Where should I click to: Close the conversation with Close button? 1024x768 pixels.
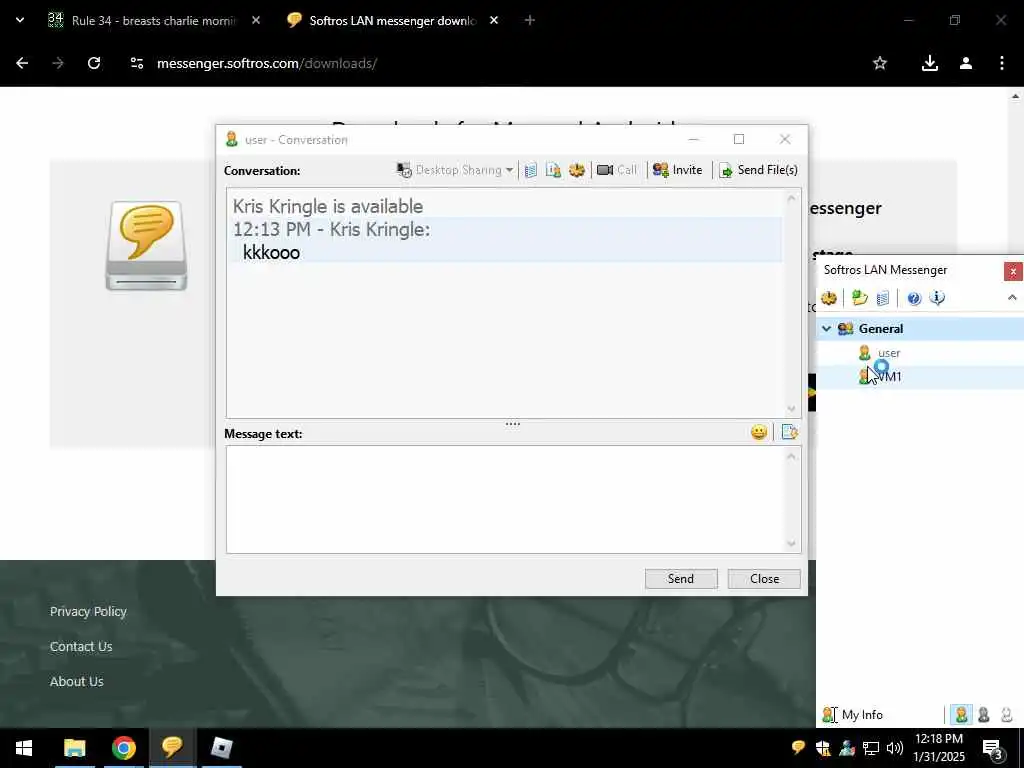pos(764,579)
